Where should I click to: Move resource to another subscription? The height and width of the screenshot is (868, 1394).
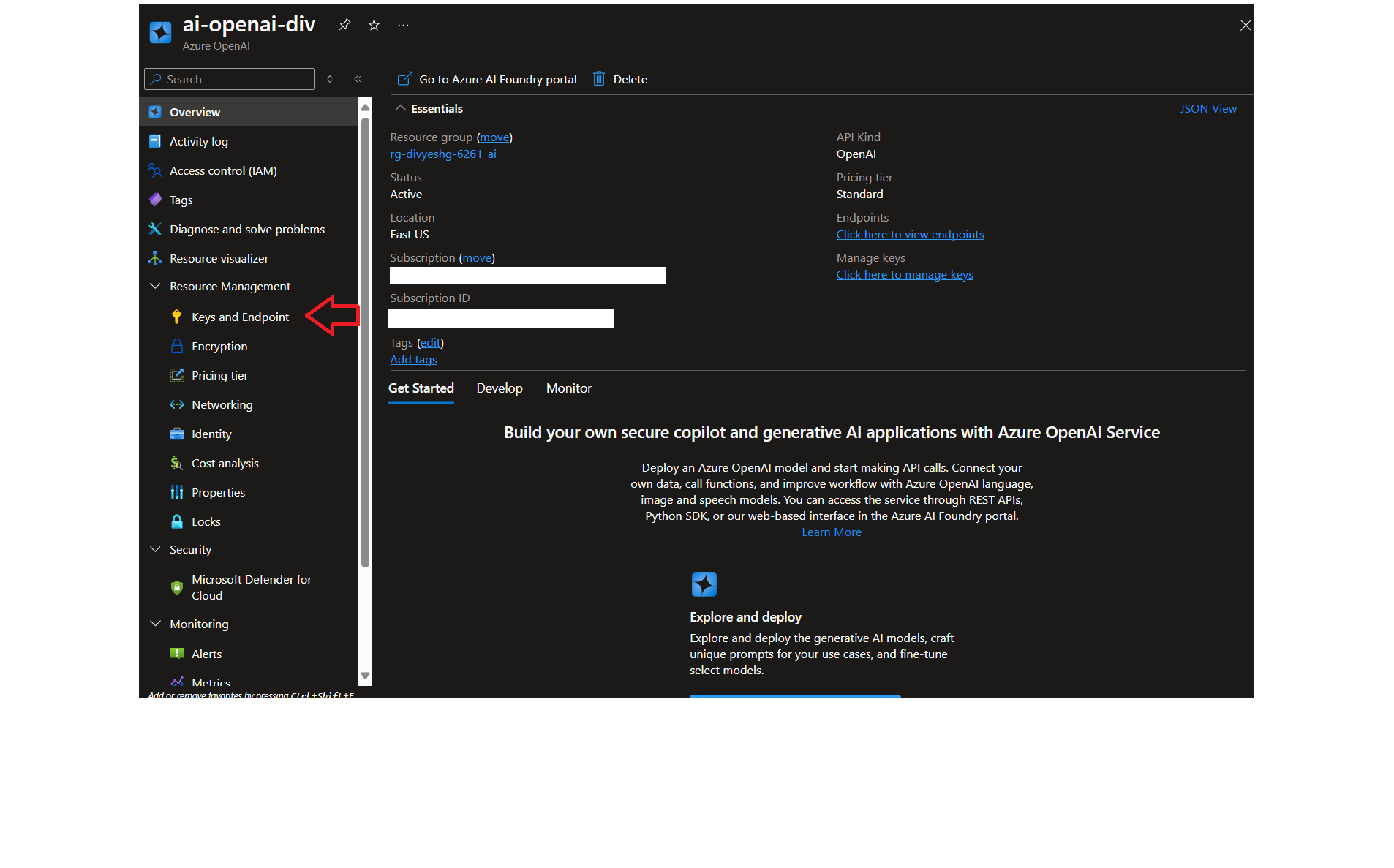477,257
